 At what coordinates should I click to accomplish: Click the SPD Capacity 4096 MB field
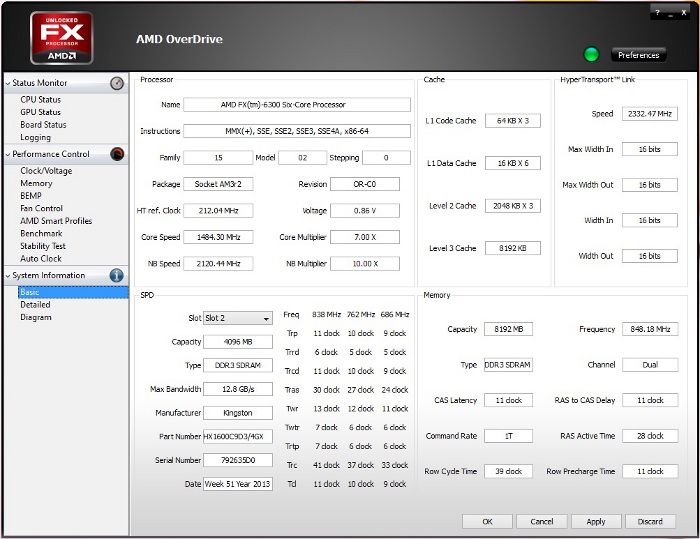click(238, 342)
